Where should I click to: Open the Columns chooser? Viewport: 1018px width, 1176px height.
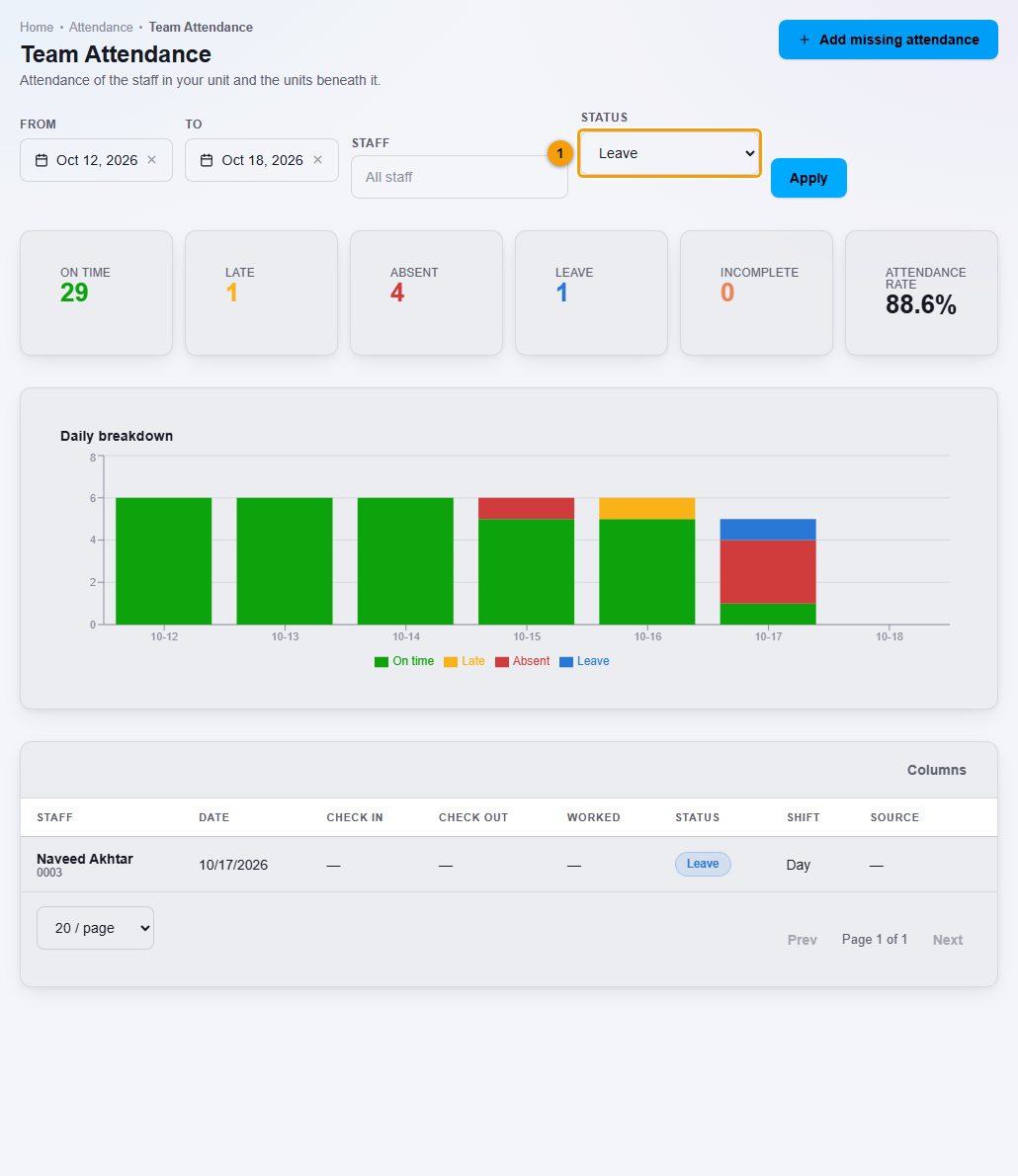click(x=936, y=770)
